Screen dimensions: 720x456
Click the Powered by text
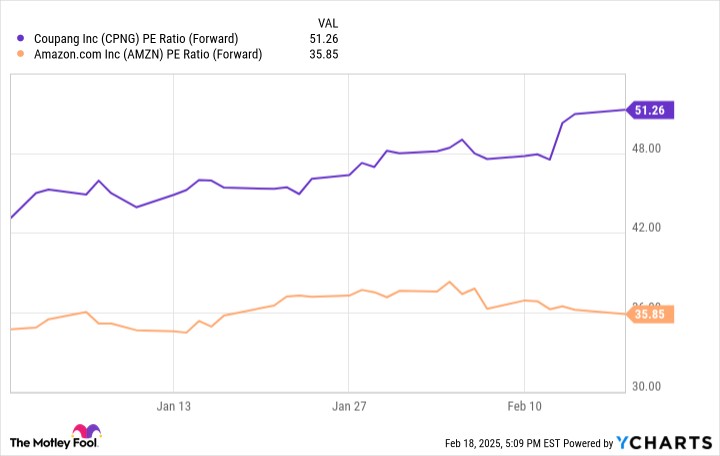(x=588, y=443)
